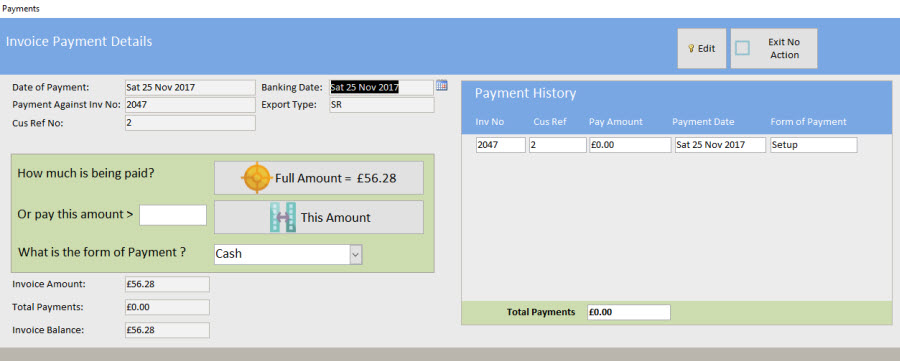900x361 pixels.
Task: Click 'Export Type:' label
Action: [x=289, y=105]
